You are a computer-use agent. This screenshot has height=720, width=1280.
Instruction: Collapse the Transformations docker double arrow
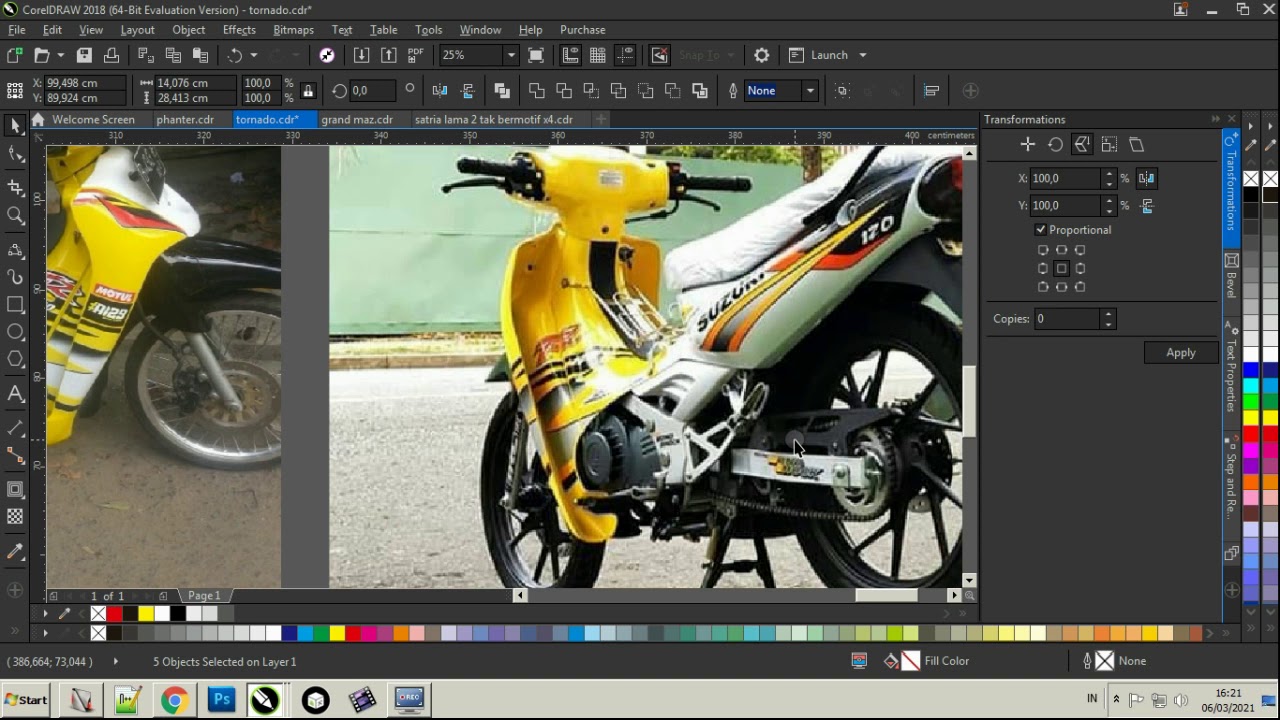[x=1216, y=119]
